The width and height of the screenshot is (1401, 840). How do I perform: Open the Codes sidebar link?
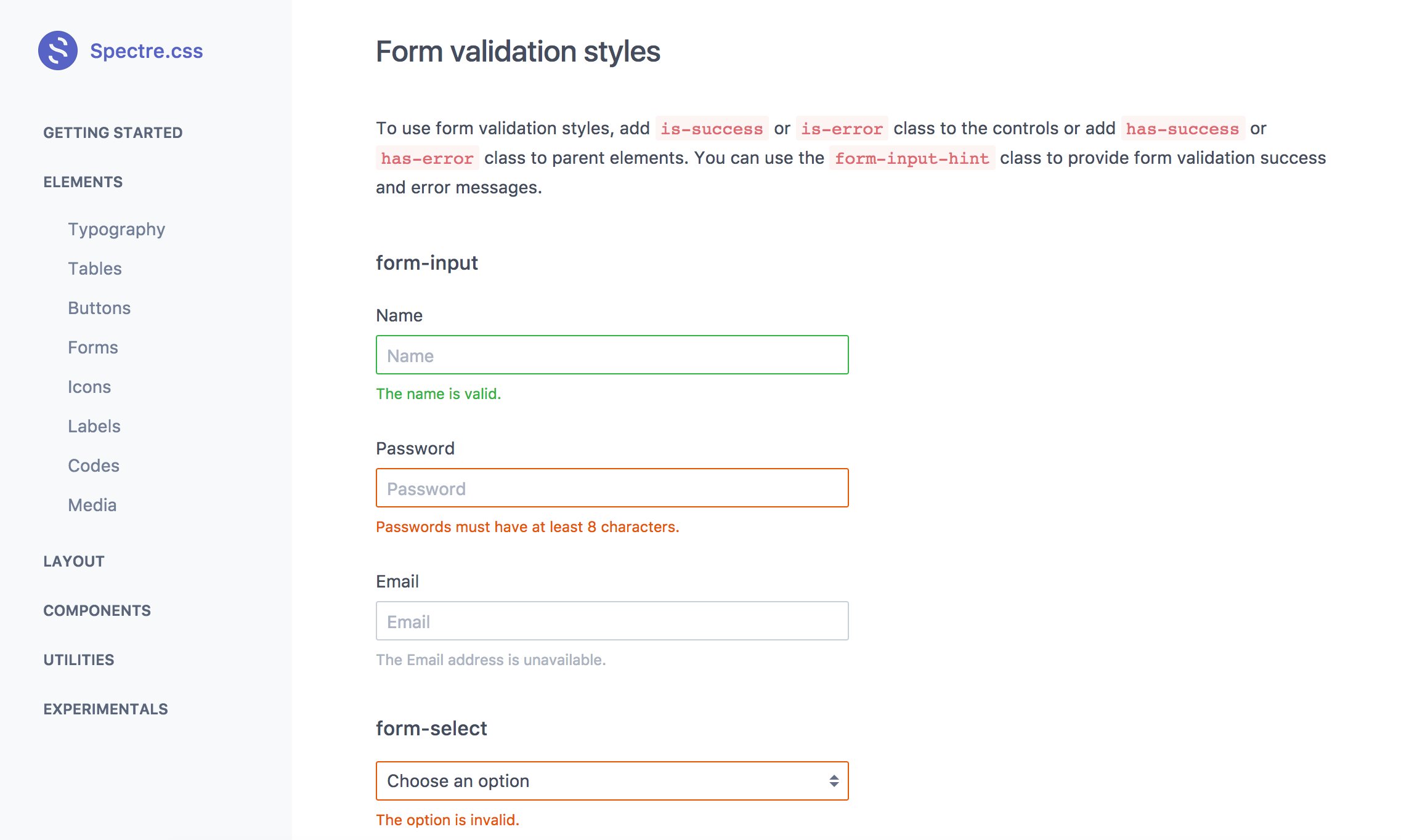coord(94,466)
